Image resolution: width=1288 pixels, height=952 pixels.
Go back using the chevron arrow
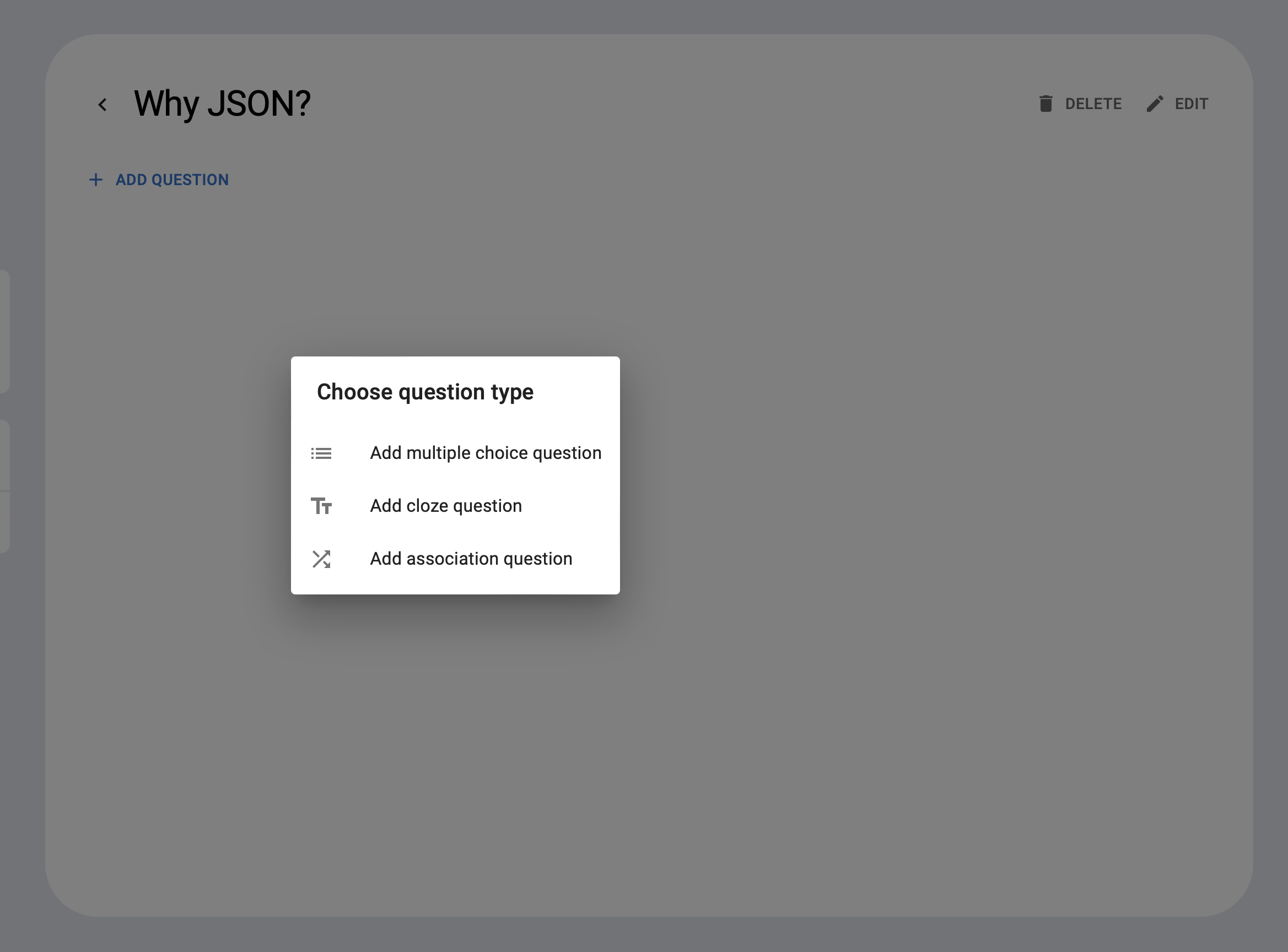(103, 104)
